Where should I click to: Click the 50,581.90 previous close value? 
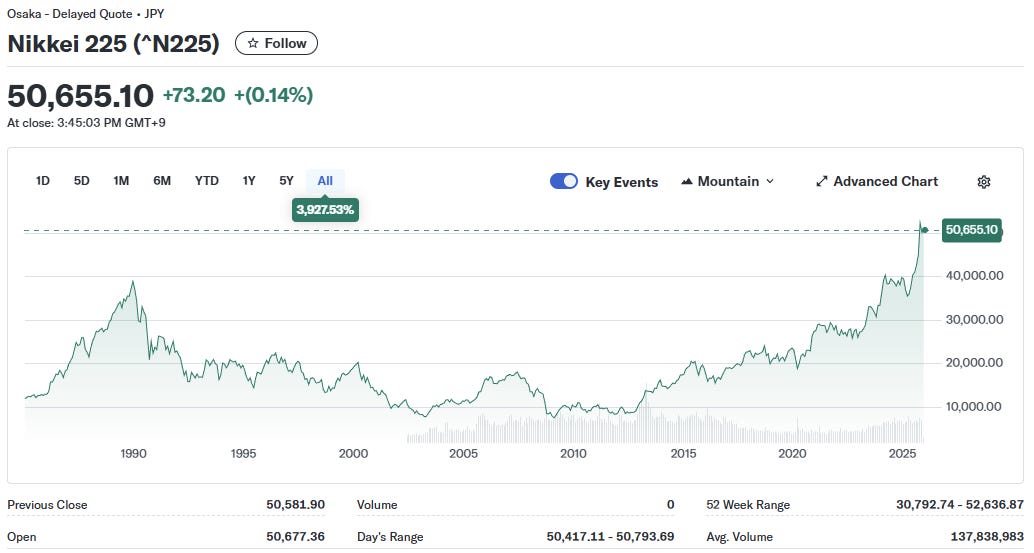click(x=295, y=505)
